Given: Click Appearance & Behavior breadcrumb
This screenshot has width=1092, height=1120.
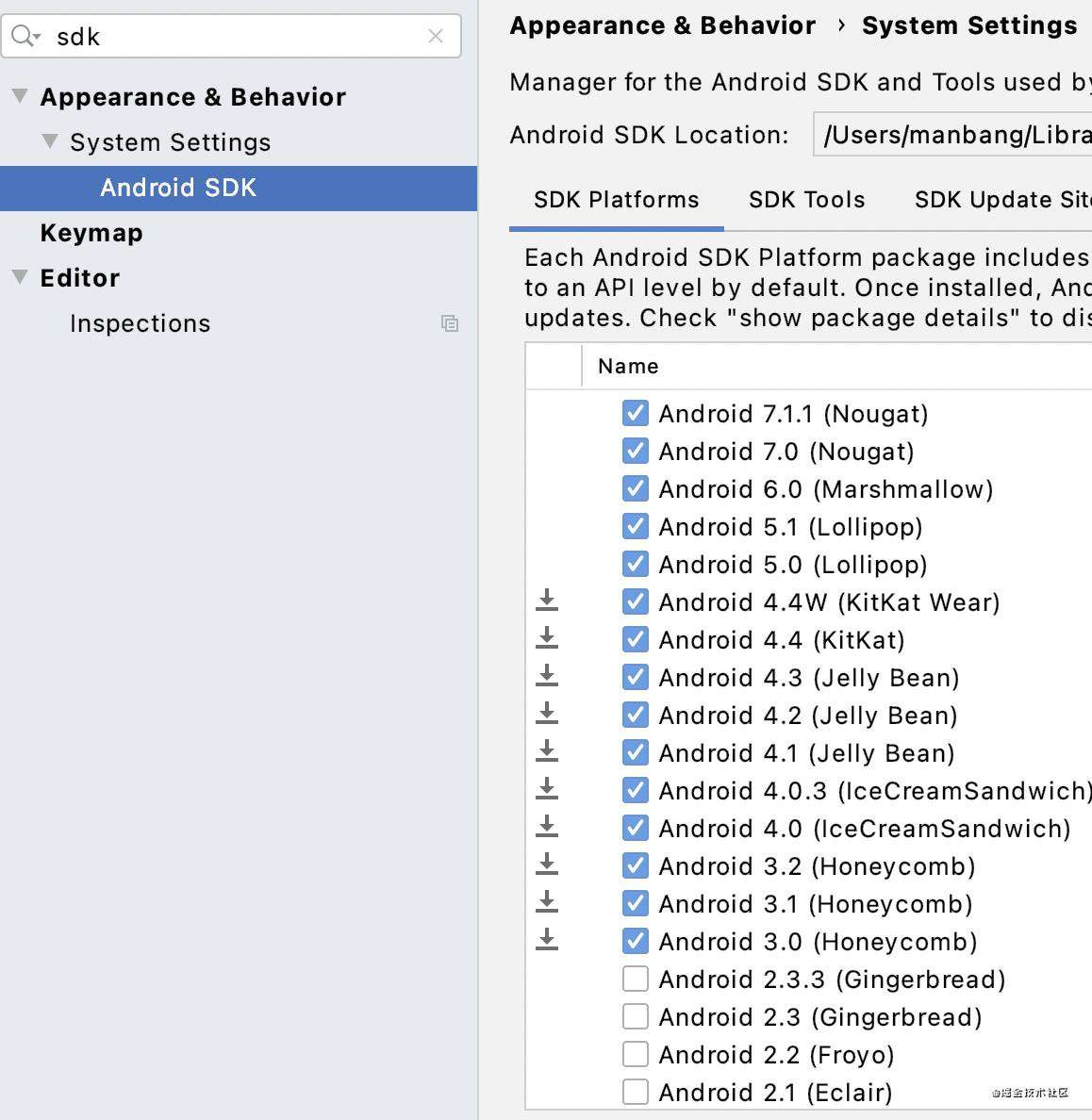Looking at the screenshot, I should [663, 25].
